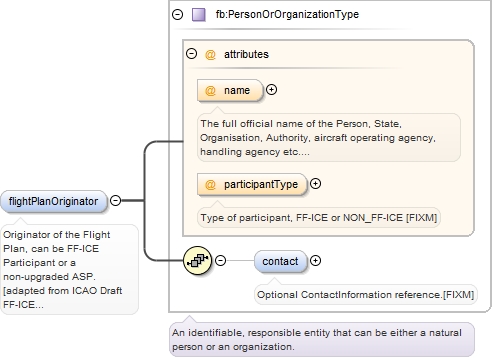The image size is (493, 360).
Task: Collapse the fb:PersonOrOrganizationType box
Action: (177, 14)
